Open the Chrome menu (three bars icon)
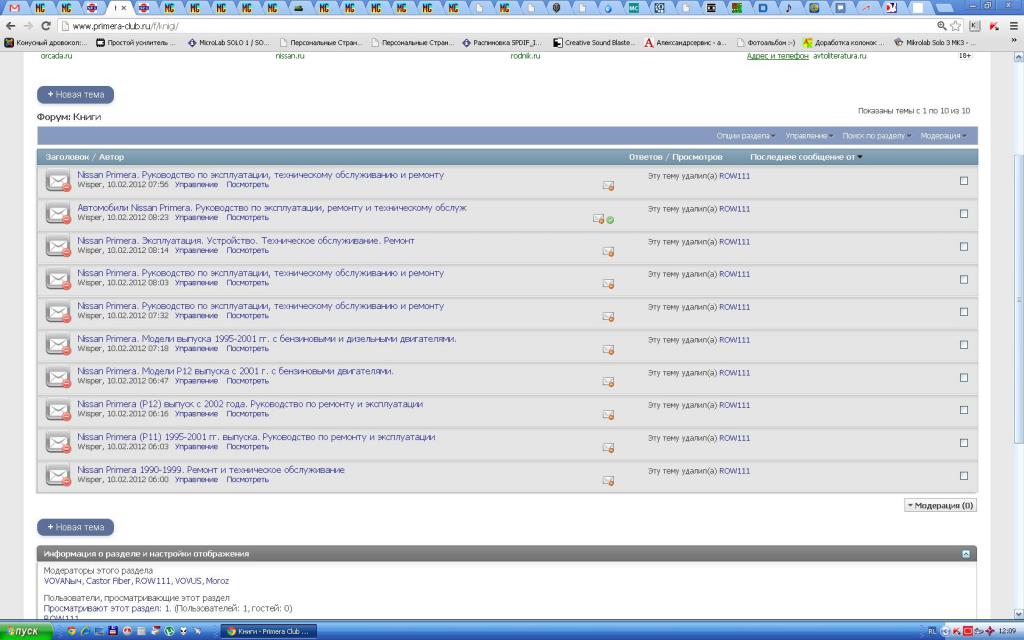Viewport: 1024px width, 640px height. (x=1014, y=26)
